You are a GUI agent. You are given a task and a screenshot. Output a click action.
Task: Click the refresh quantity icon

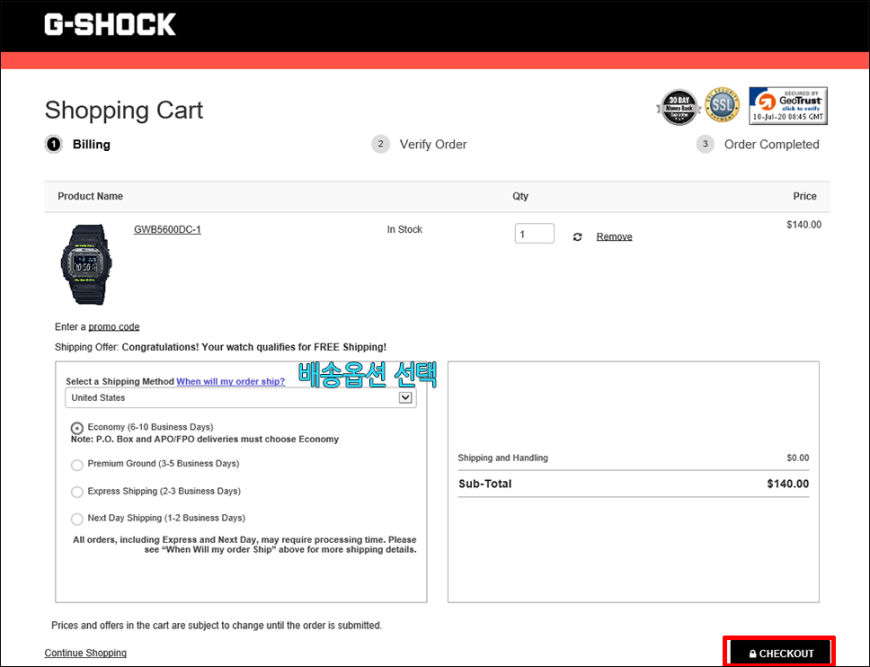577,237
